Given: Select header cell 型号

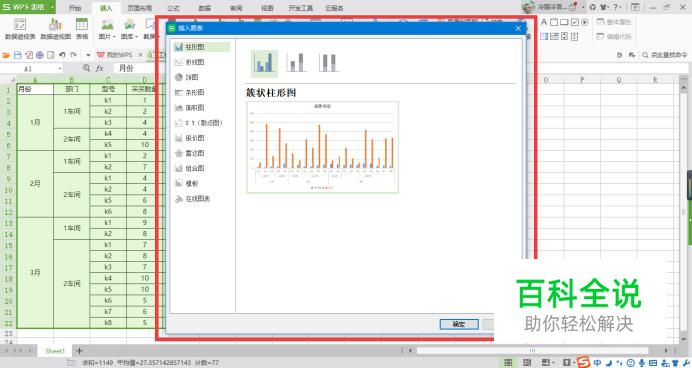Looking at the screenshot, I should 108,89.
